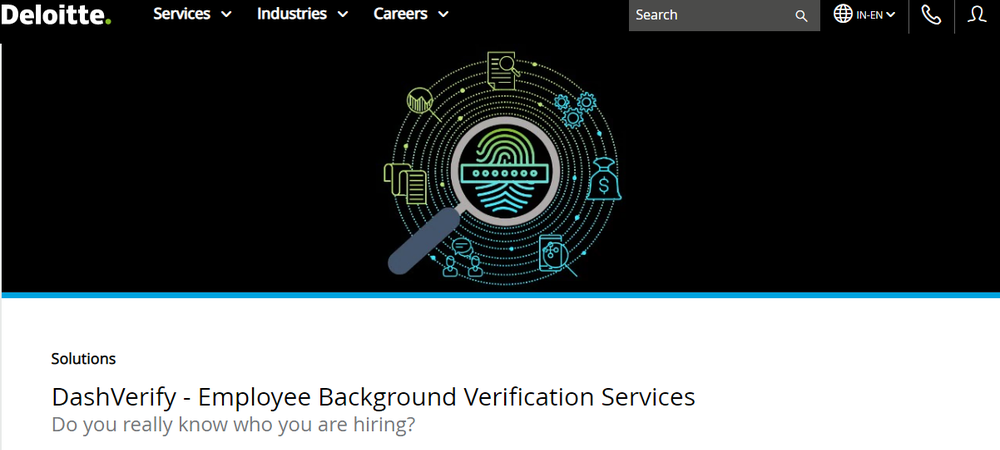The height and width of the screenshot is (450, 1000).
Task: Click the search magnifier icon
Action: coord(802,16)
